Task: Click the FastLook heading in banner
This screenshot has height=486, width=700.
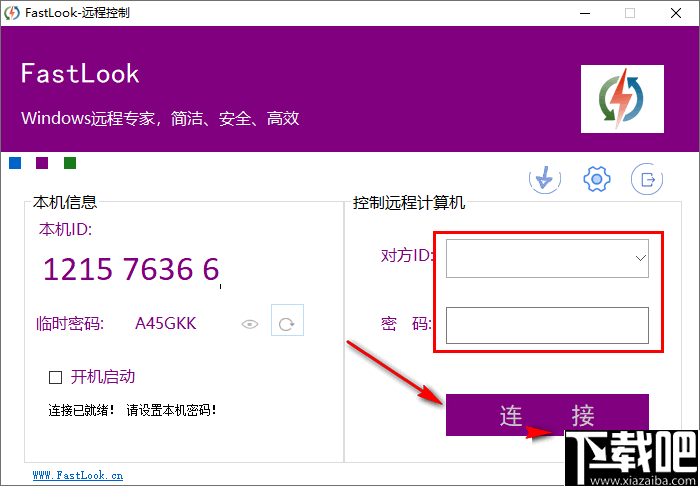Action: coord(80,73)
